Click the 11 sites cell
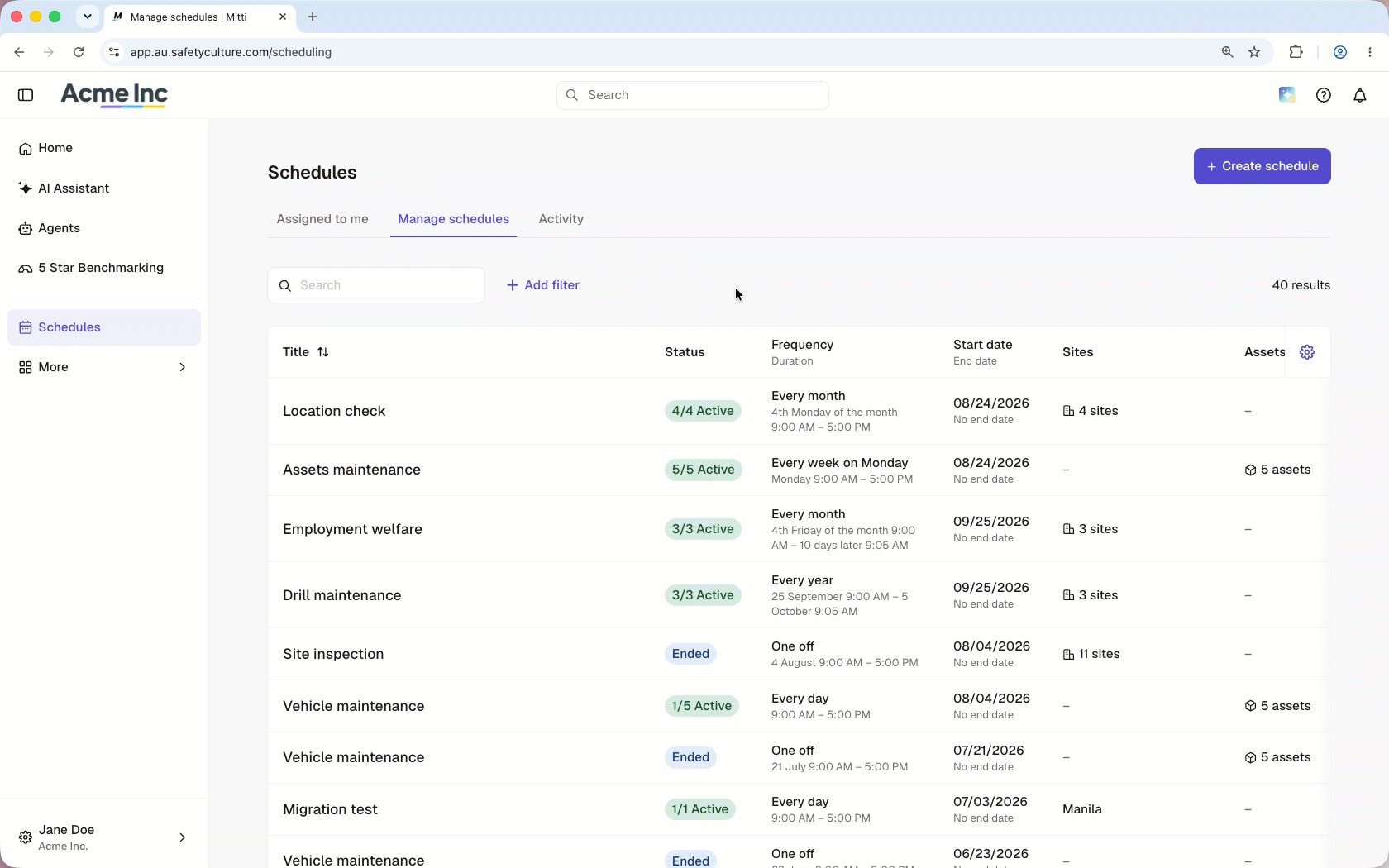This screenshot has width=1389, height=868. (x=1091, y=654)
